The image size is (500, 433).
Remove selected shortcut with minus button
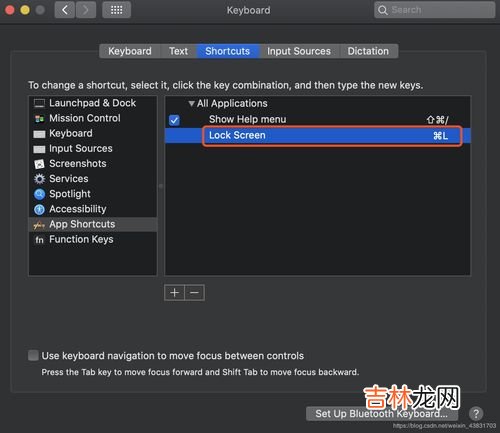(x=195, y=293)
